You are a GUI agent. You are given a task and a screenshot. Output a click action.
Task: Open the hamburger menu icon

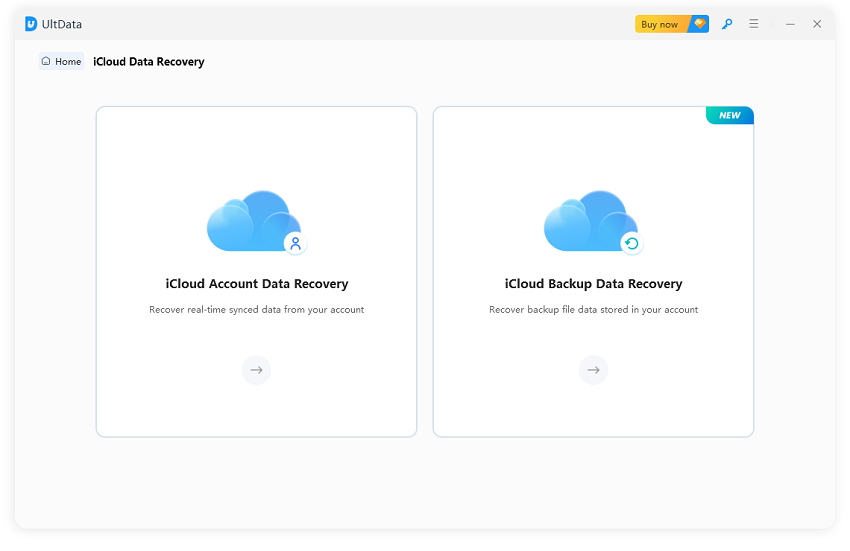click(754, 24)
